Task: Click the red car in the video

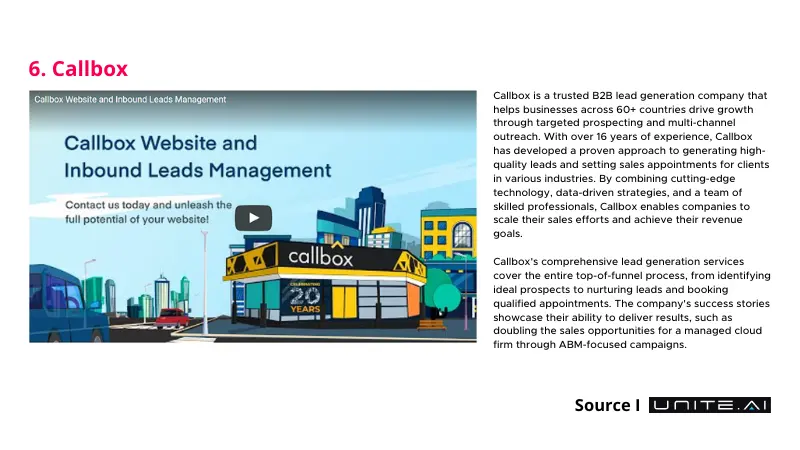Action: coord(172,318)
